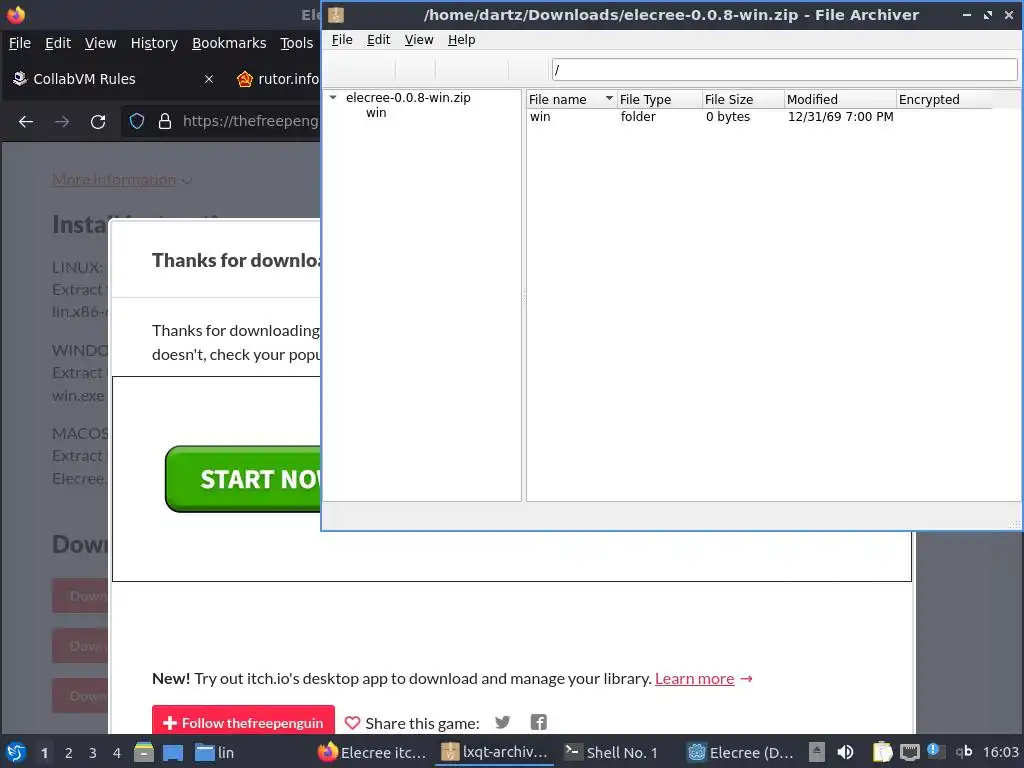Click Follow thefreepenguin button
The width and height of the screenshot is (1024, 768).
(243, 722)
